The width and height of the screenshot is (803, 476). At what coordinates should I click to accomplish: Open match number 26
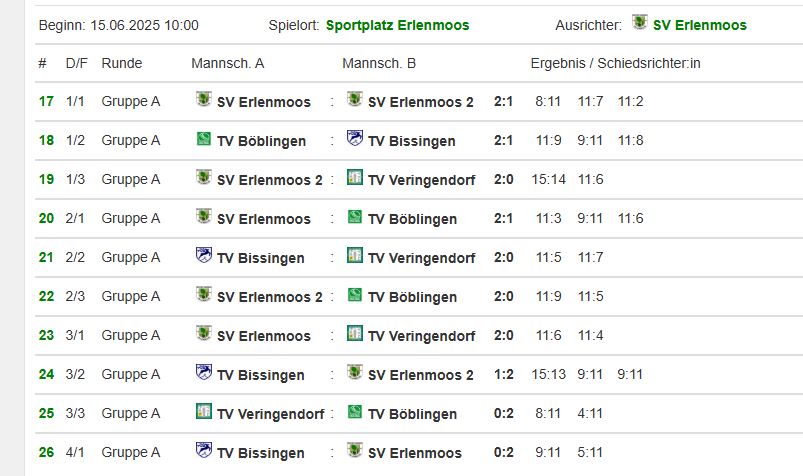coord(46,452)
